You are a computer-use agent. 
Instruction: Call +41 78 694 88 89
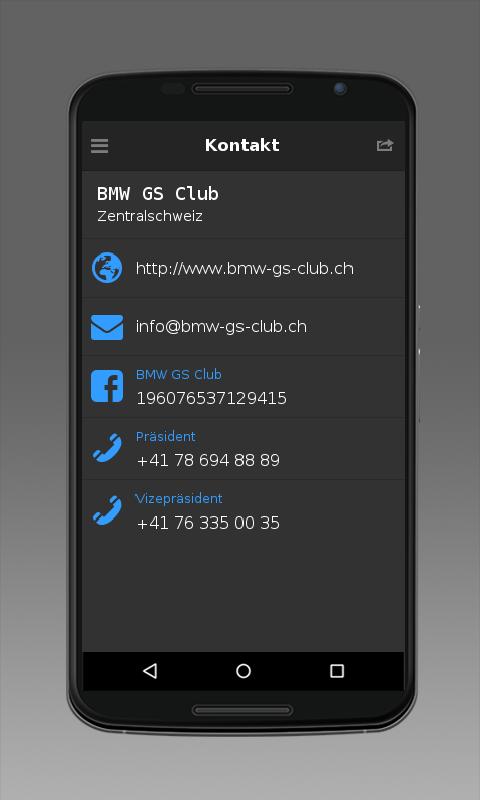208,461
